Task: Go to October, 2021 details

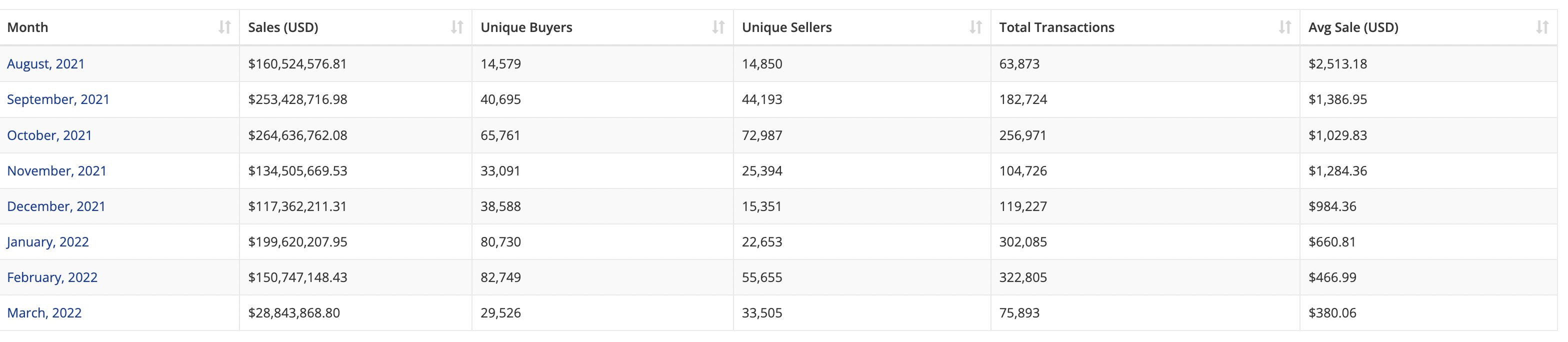Action: point(49,135)
